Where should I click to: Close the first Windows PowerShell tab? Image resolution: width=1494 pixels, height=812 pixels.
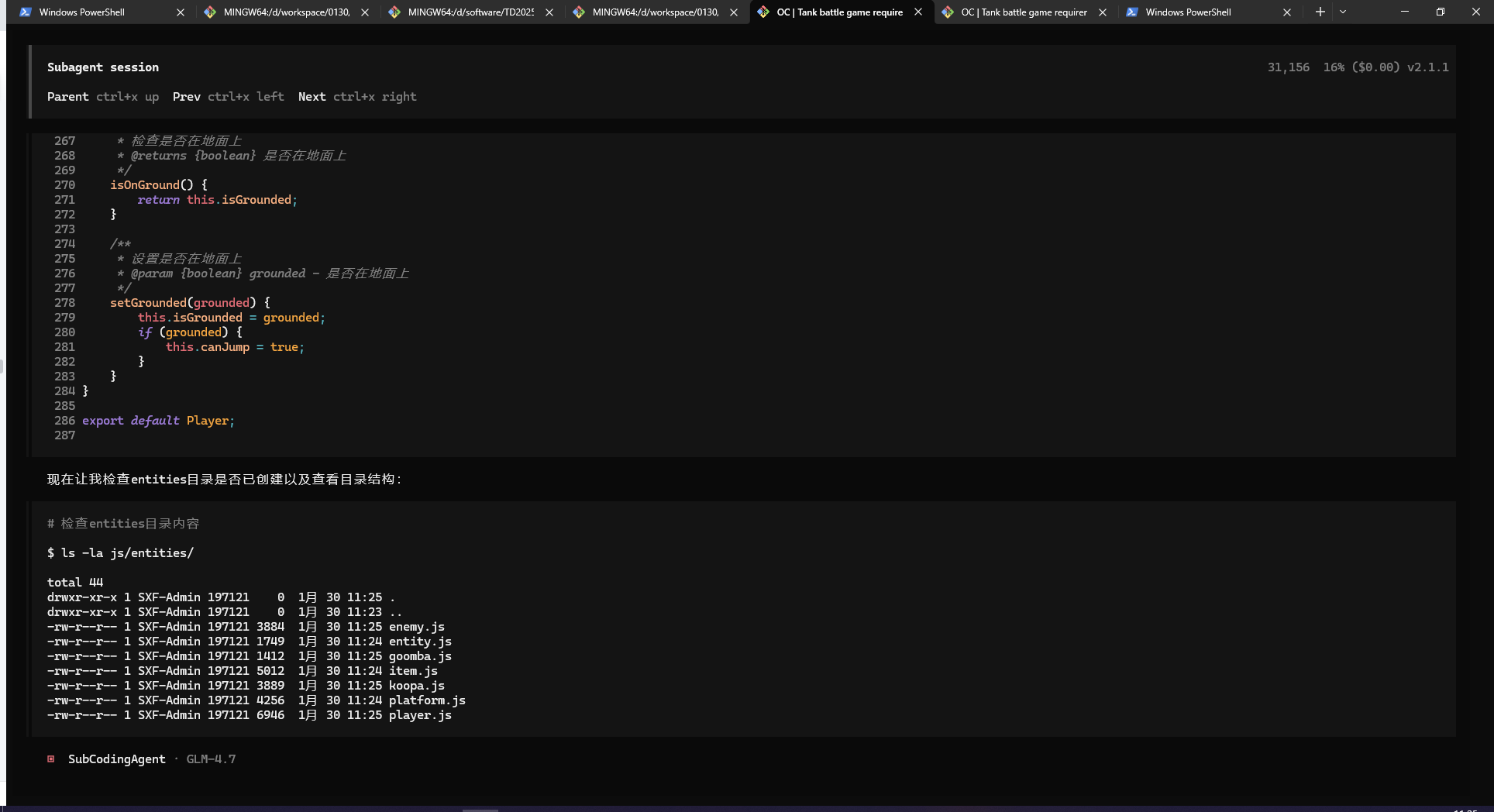[181, 12]
